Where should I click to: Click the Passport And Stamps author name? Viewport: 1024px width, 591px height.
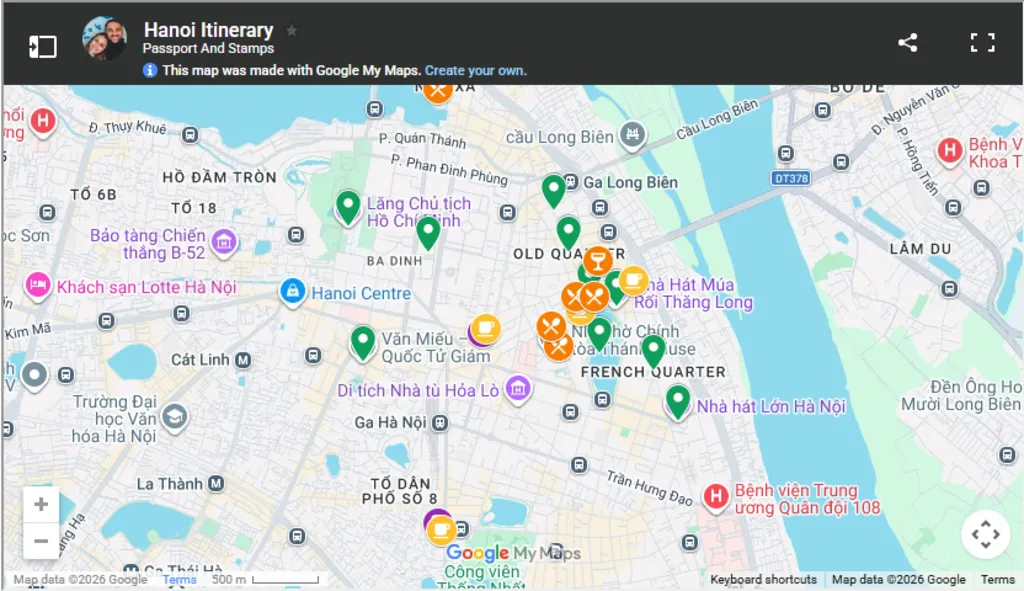point(208,48)
